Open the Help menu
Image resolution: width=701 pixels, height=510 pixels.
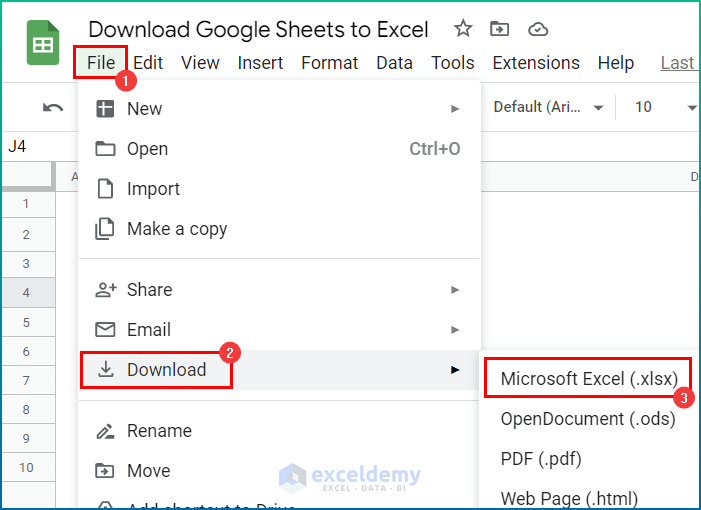coord(616,63)
